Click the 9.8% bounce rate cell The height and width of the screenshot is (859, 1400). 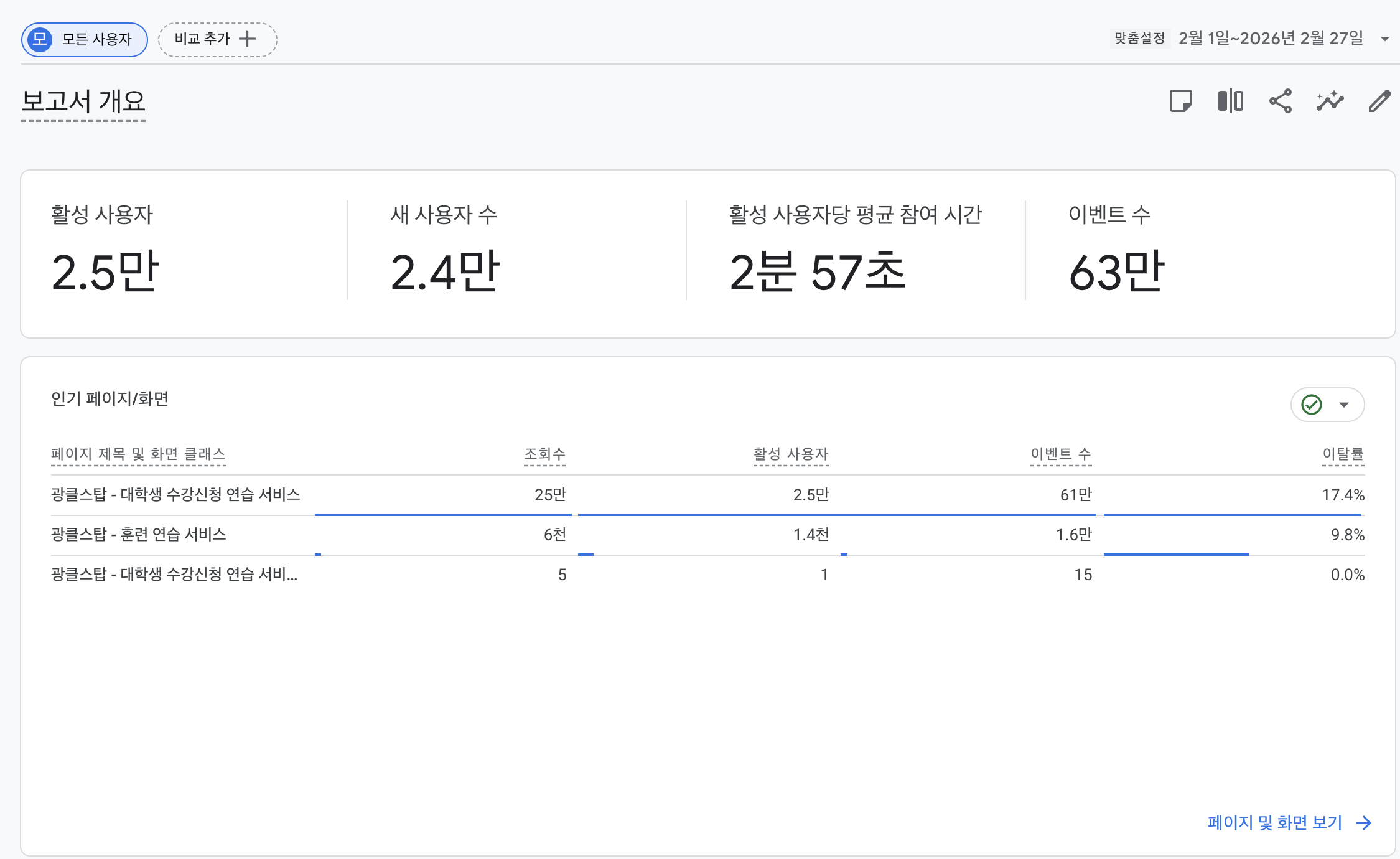coord(1348,535)
